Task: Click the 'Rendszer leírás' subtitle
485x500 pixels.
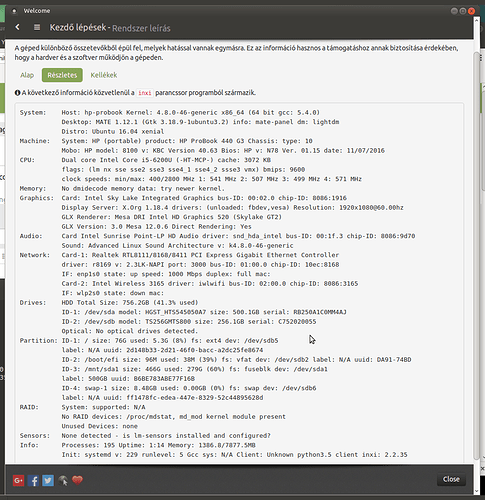Action: tap(141, 28)
